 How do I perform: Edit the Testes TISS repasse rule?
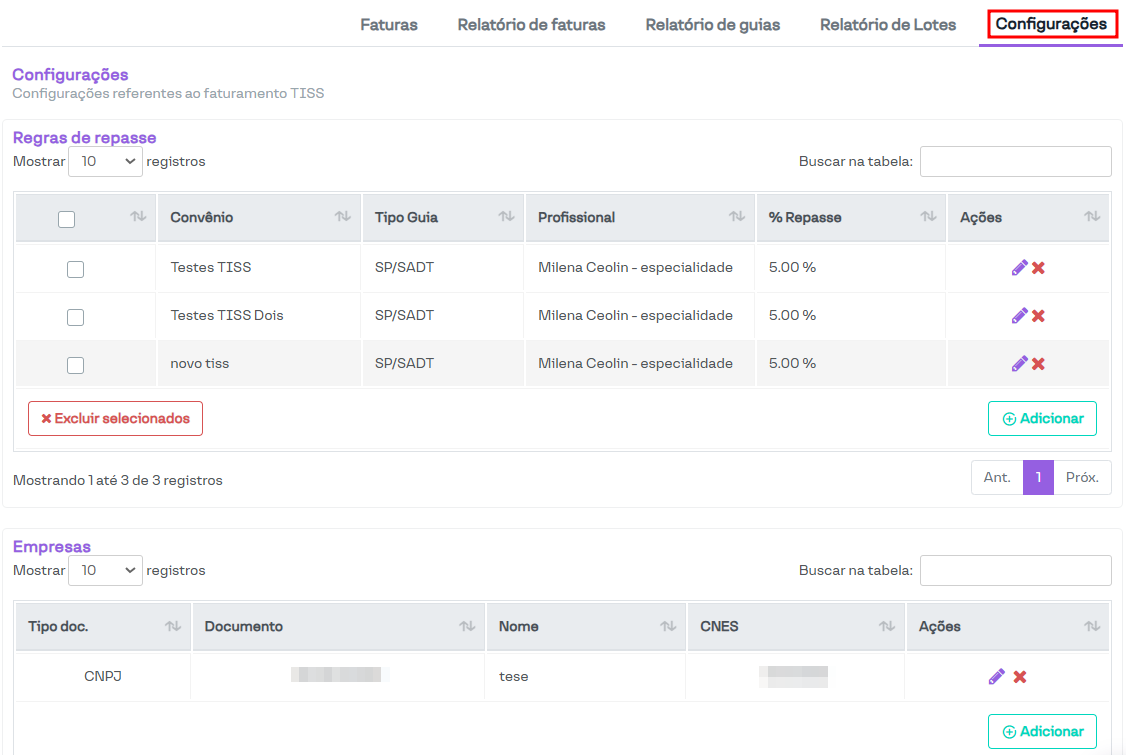click(x=1019, y=268)
